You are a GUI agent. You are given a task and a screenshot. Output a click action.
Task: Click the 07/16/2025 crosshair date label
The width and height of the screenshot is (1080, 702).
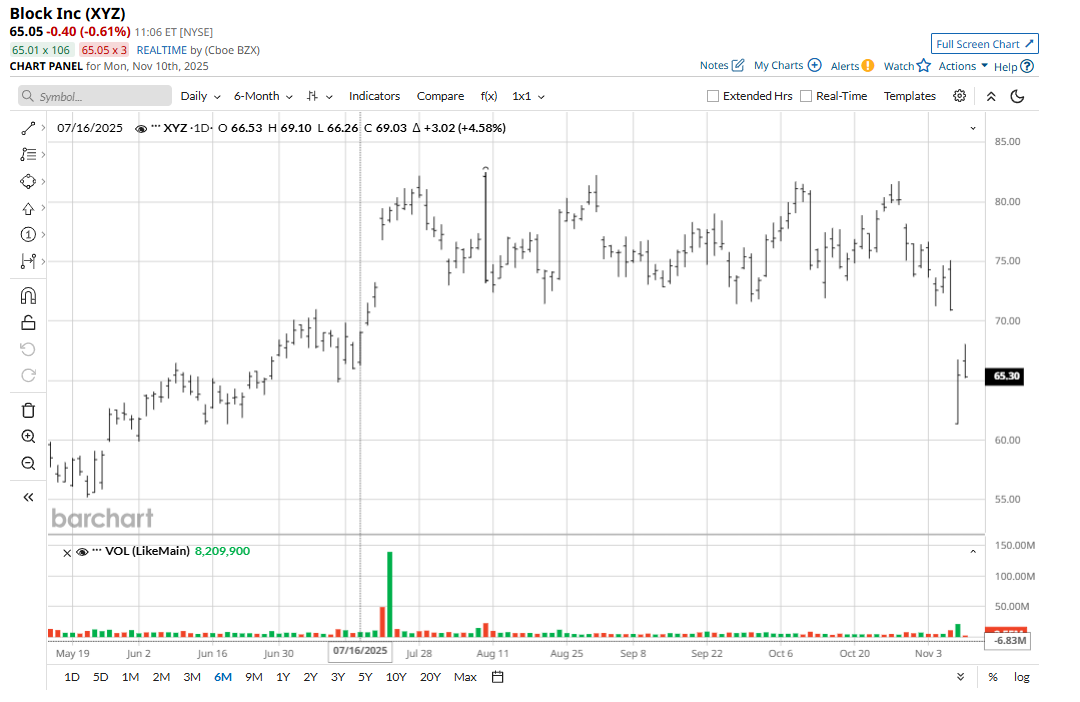tap(360, 651)
